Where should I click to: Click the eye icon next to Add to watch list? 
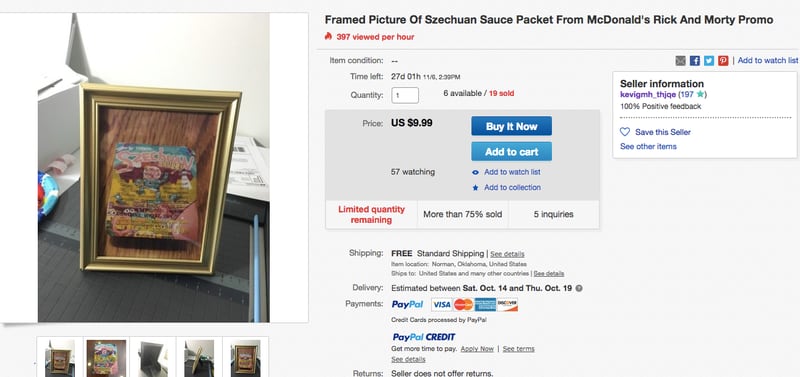tap(476, 172)
